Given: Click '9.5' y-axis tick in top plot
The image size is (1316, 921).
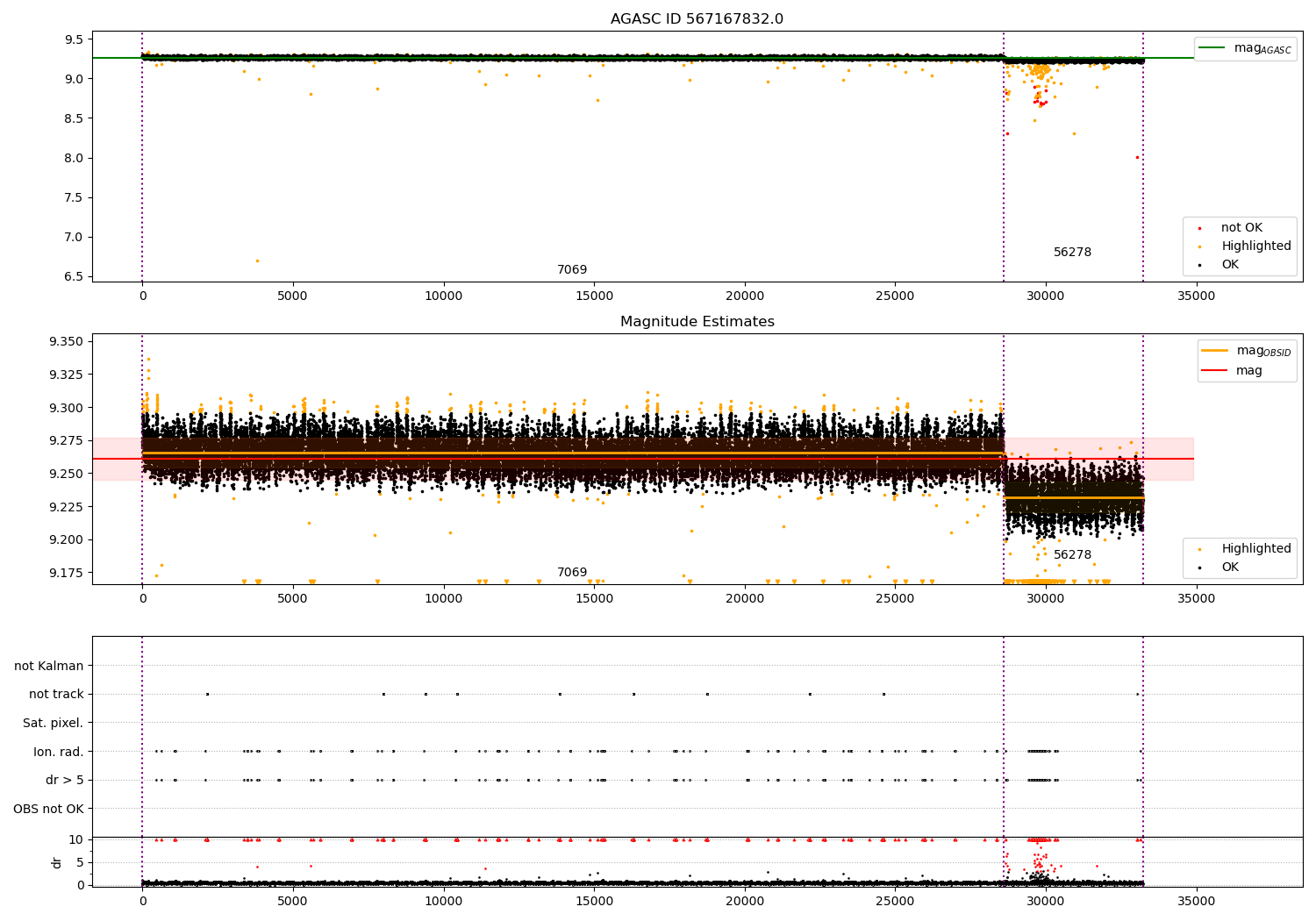Looking at the screenshot, I should click(x=74, y=39).
